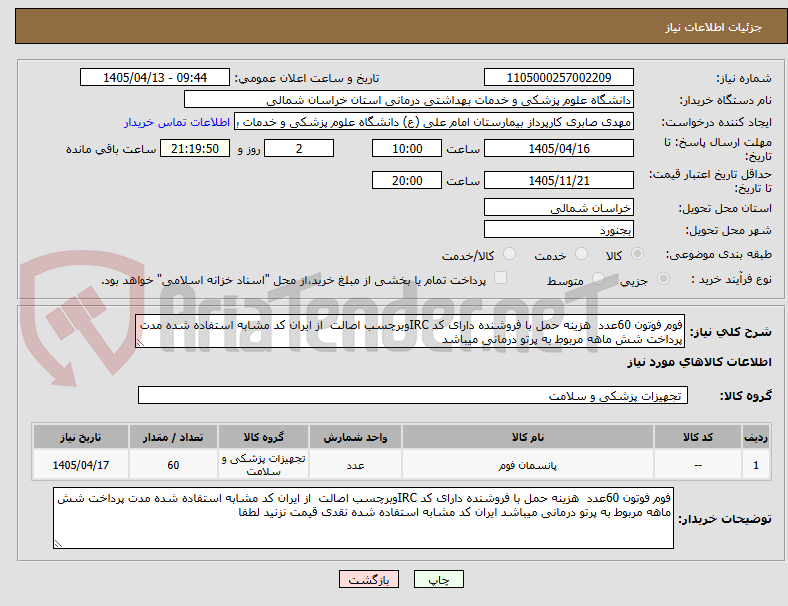The image size is (788, 606).
Task: Click the resize grip of description textarea
Action: tap(140, 343)
